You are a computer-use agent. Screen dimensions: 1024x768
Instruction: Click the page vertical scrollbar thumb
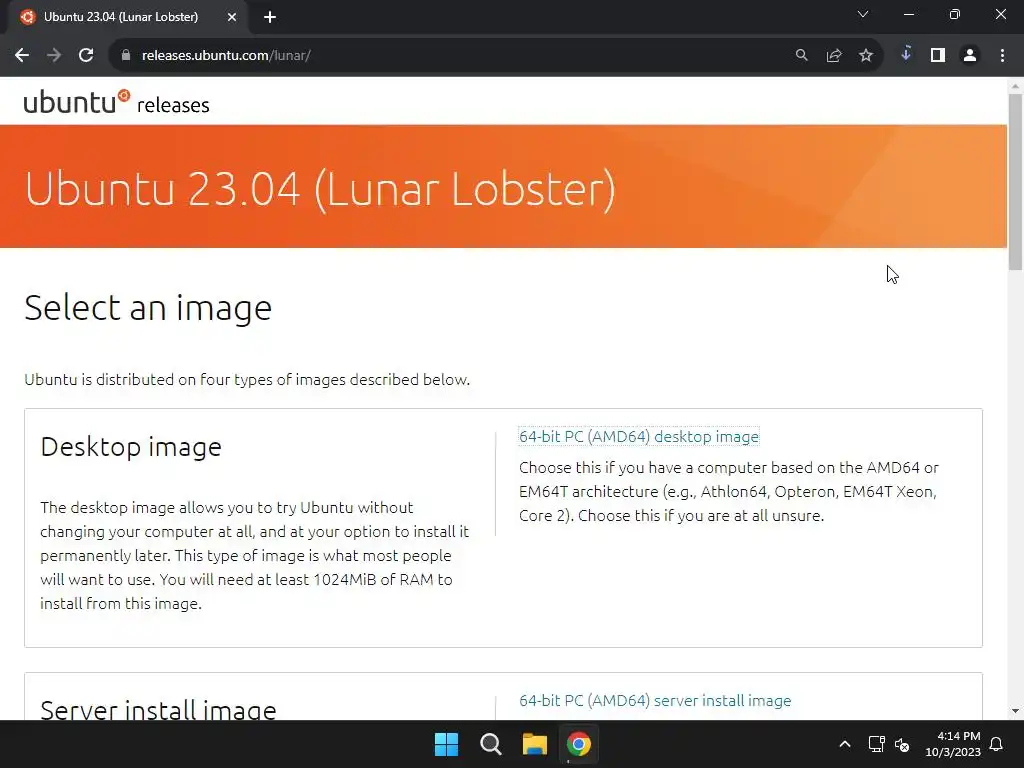pos(1015,182)
